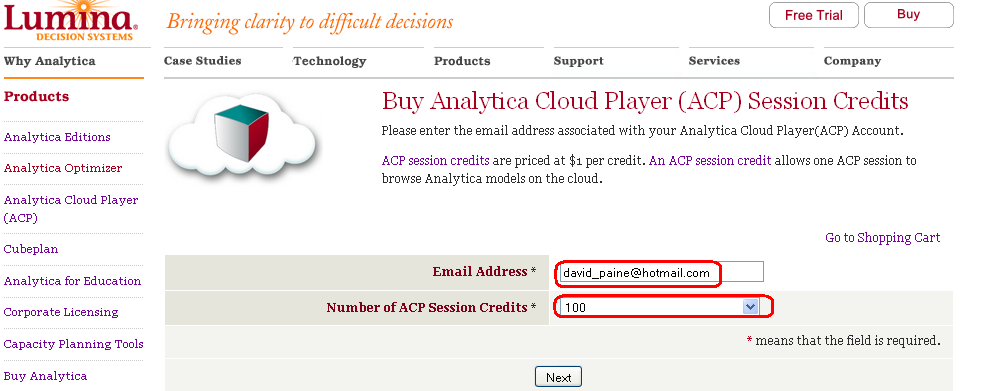
Task: Click the Analytica Editions sidebar link
Action: pyautogui.click(x=57, y=137)
